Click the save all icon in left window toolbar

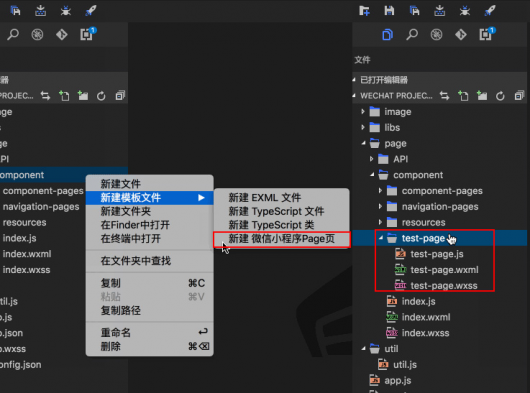tap(15, 11)
